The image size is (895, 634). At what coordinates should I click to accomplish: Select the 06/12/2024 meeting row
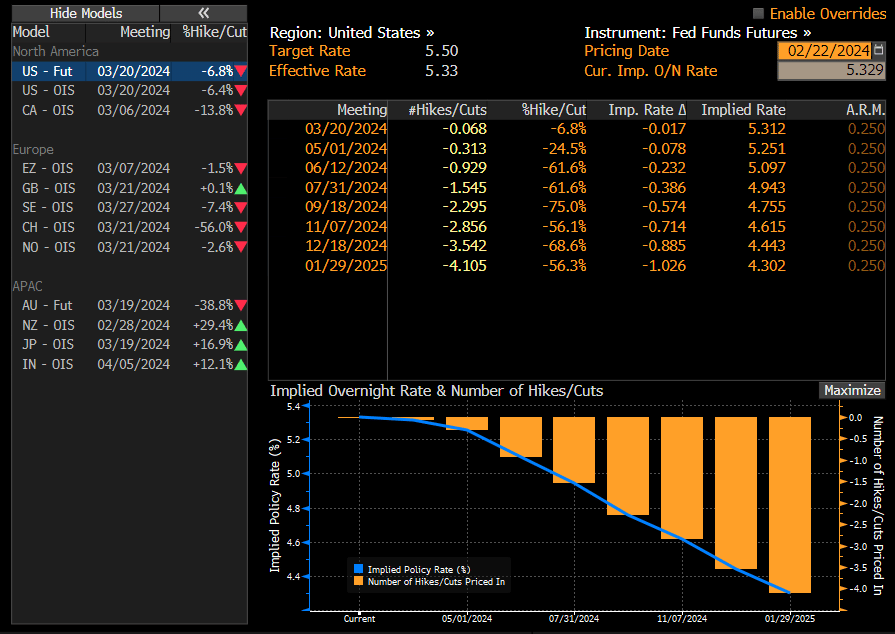(x=345, y=167)
